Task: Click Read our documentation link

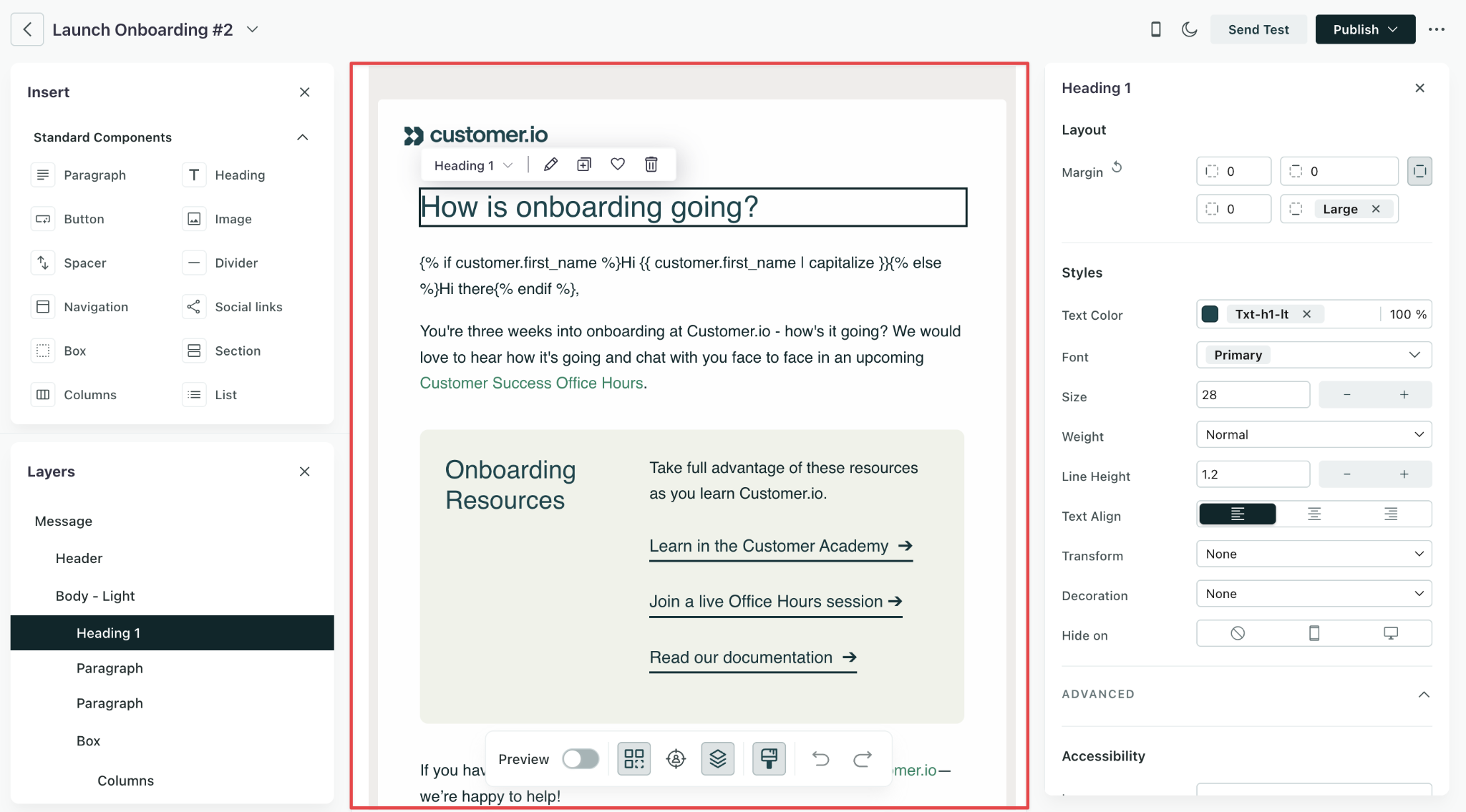Action: [753, 658]
